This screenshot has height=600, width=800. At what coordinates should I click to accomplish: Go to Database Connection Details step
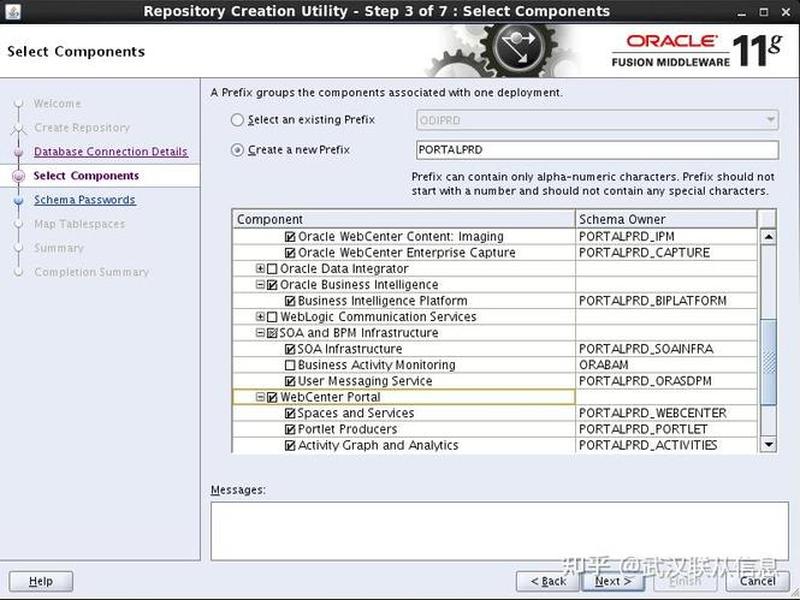pyautogui.click(x=111, y=152)
